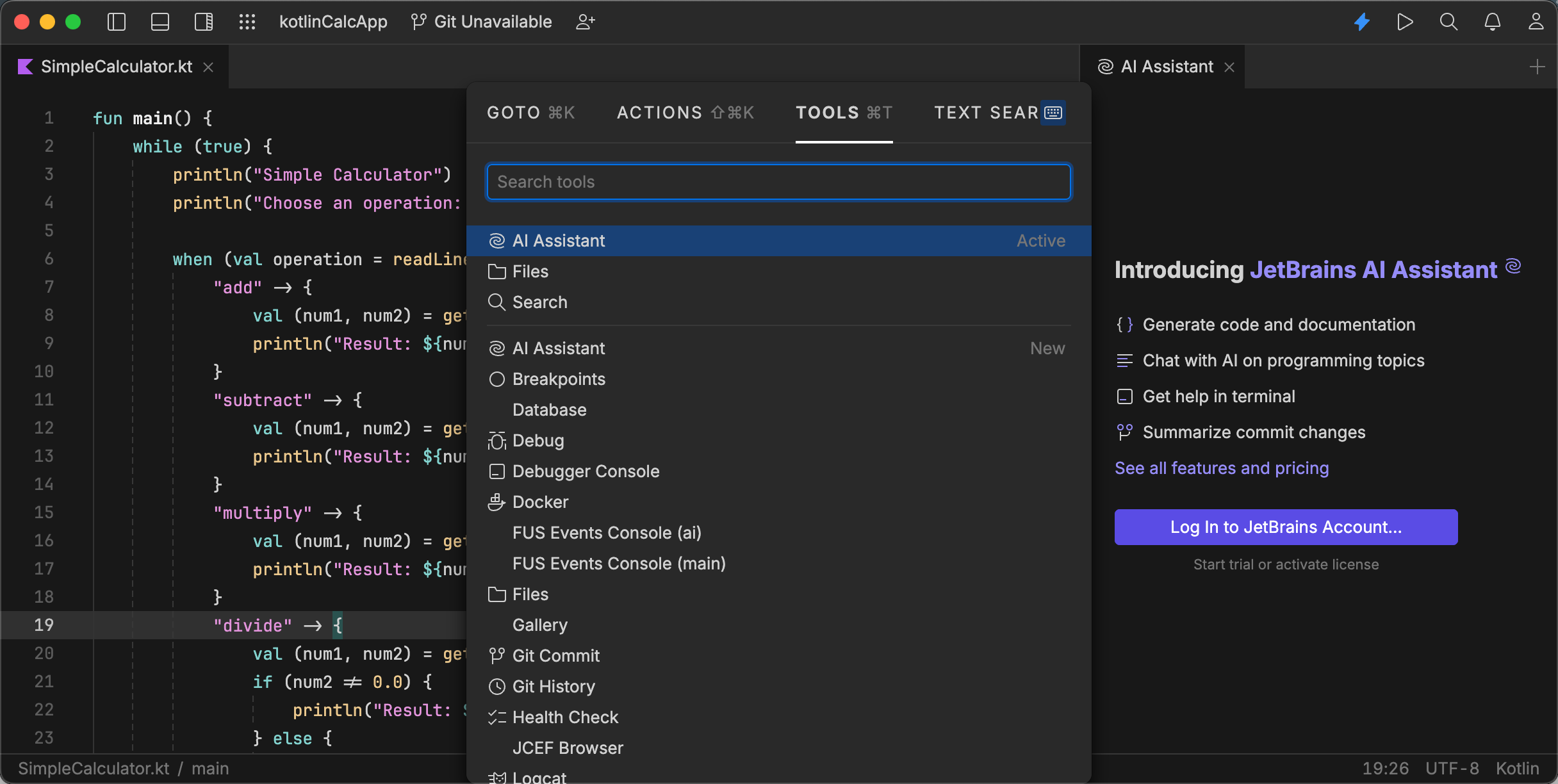Open See all features and pricing

1221,468
